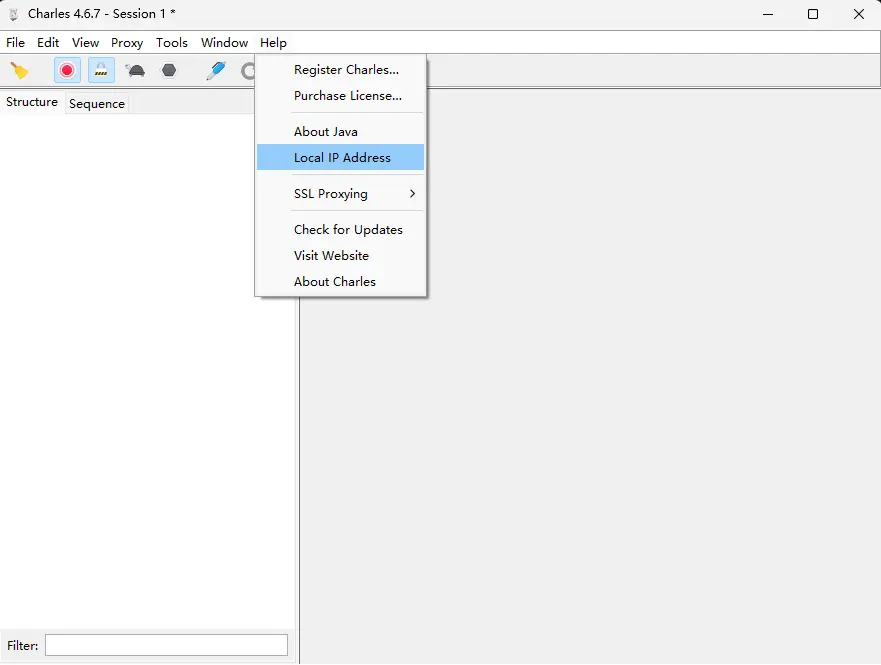Toggle the SSL Proxying padlock icon
Image resolution: width=881 pixels, height=665 pixels.
click(101, 71)
